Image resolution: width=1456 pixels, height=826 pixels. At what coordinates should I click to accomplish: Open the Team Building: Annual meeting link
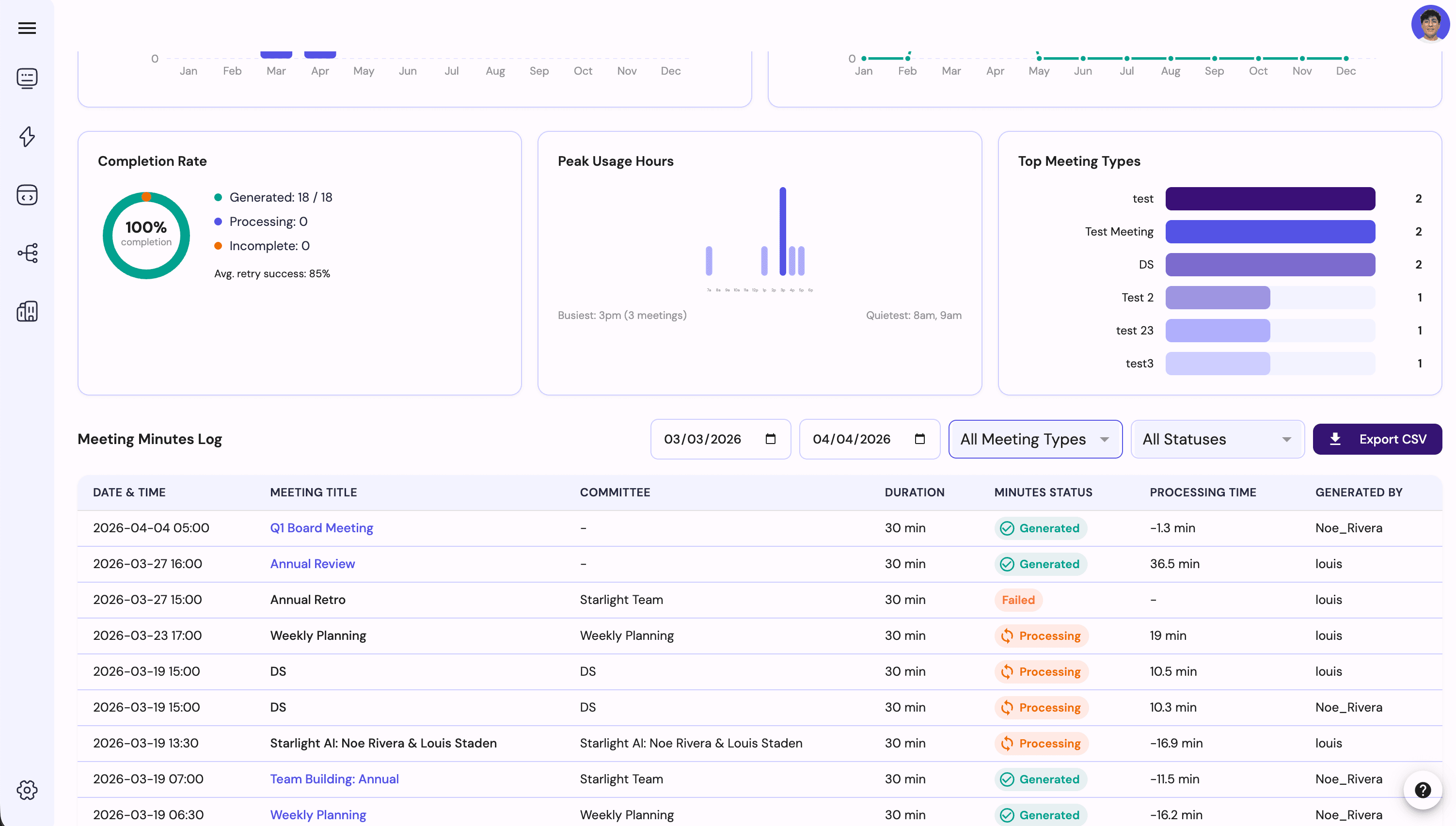[x=333, y=779]
